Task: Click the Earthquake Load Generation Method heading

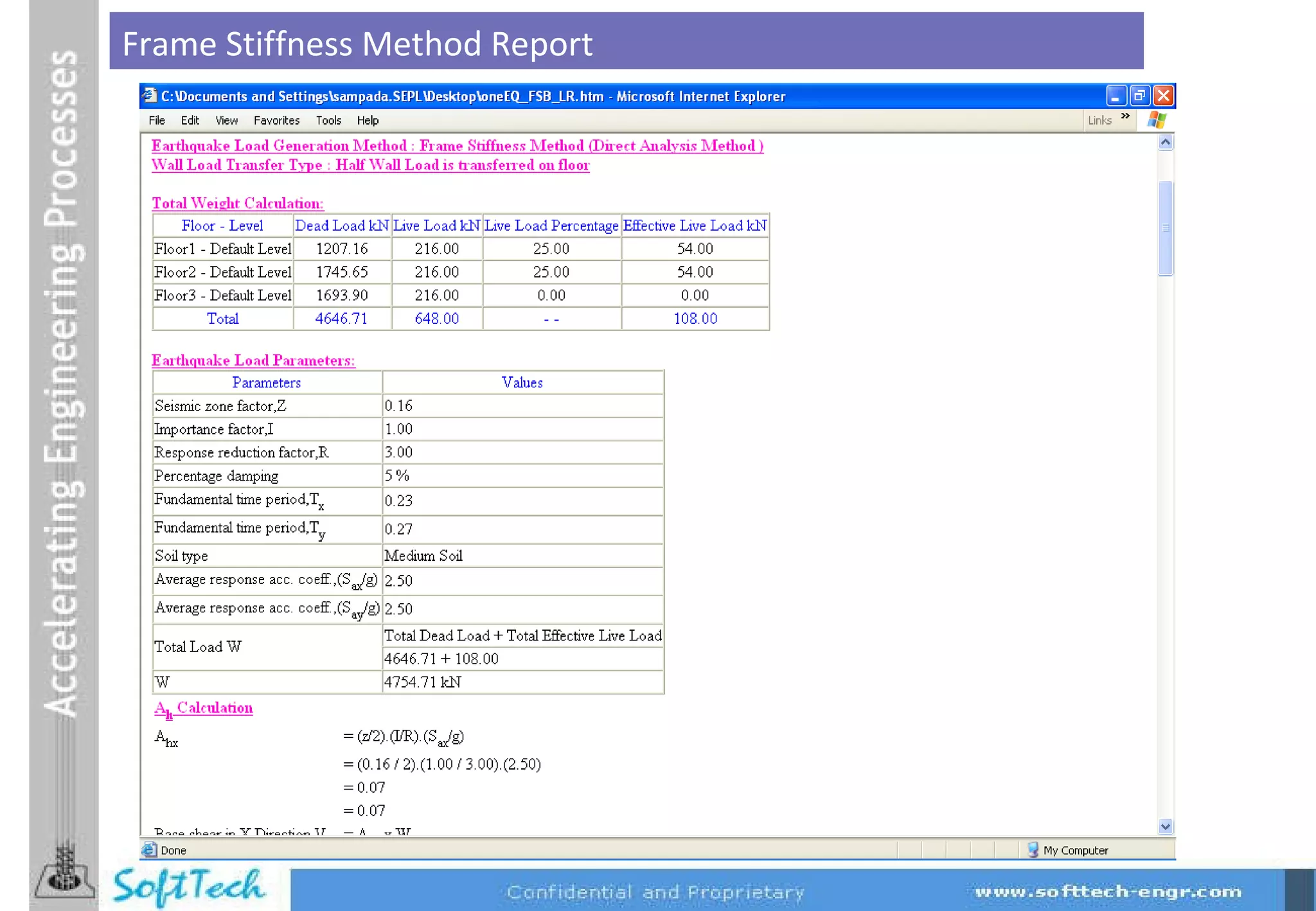Action: tap(458, 146)
